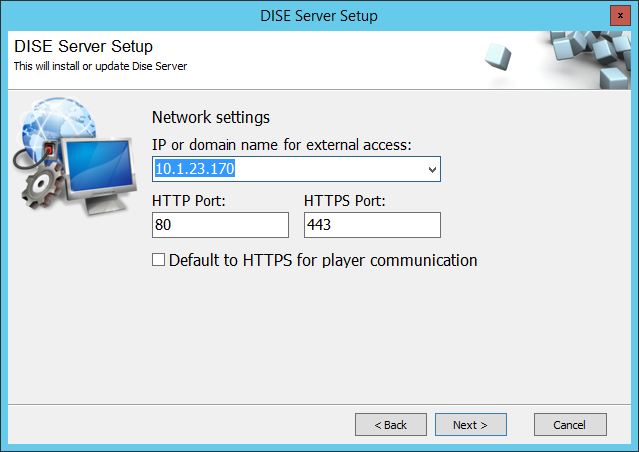The height and width of the screenshot is (452, 639).
Task: Click the Next > button
Action: (x=471, y=425)
